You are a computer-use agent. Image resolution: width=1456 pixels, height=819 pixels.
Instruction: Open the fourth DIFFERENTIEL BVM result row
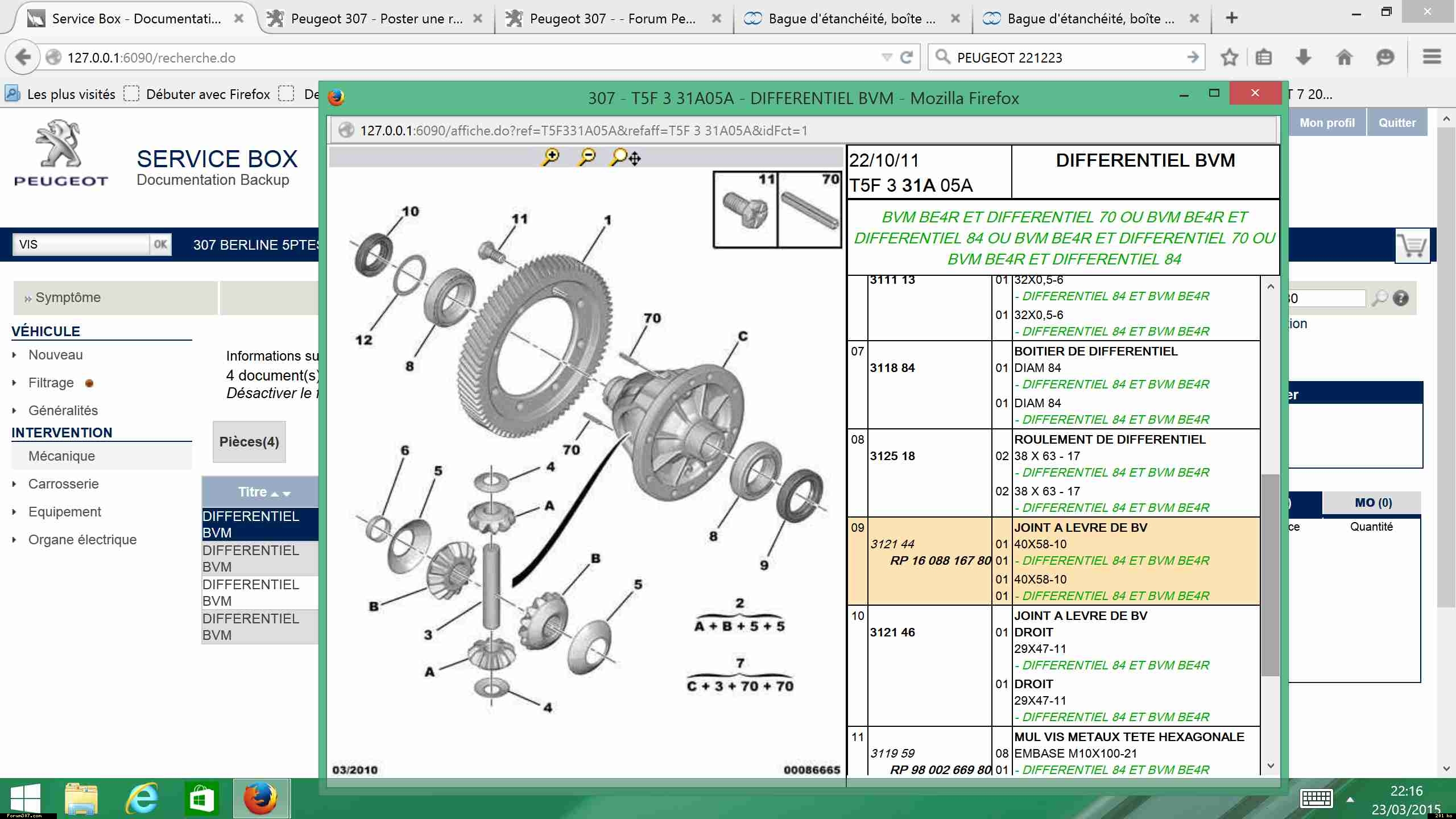[260, 627]
